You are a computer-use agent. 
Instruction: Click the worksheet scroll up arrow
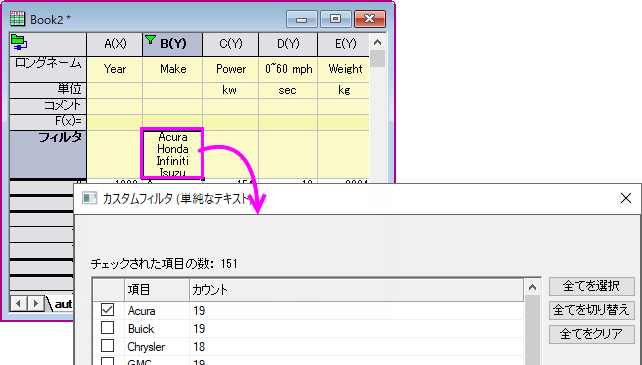click(x=378, y=42)
